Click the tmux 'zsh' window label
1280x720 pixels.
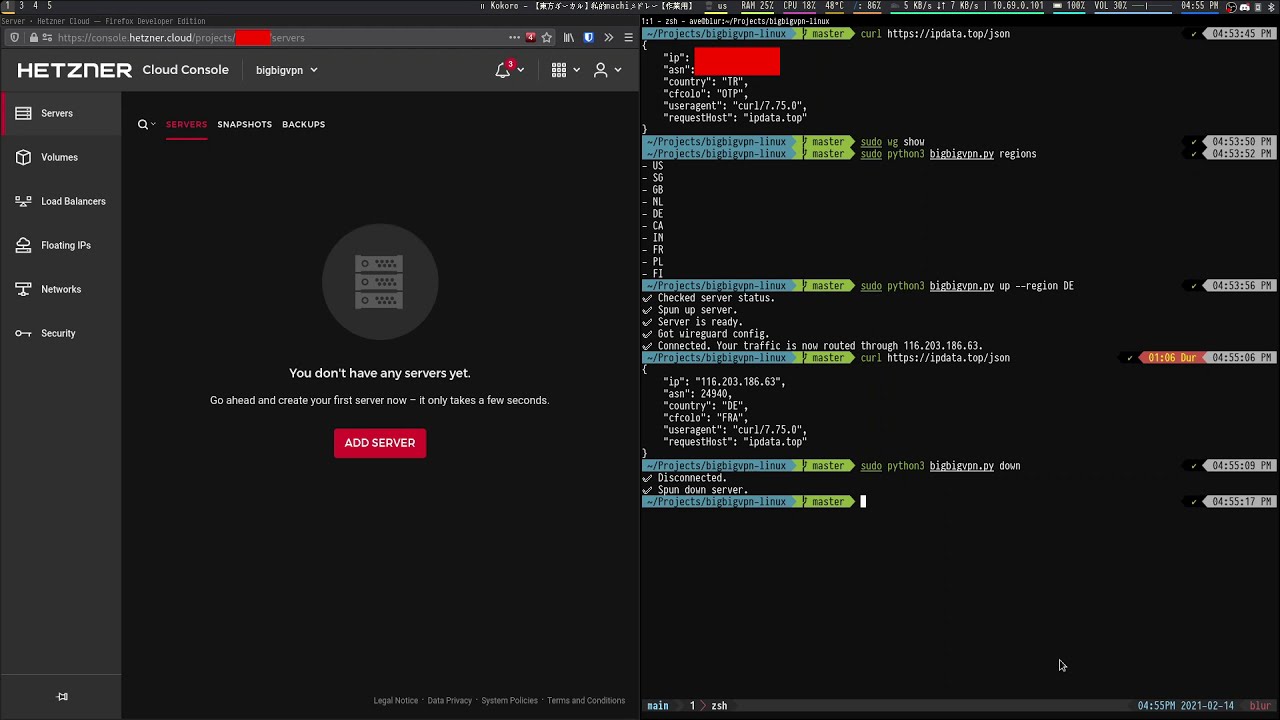pos(719,706)
